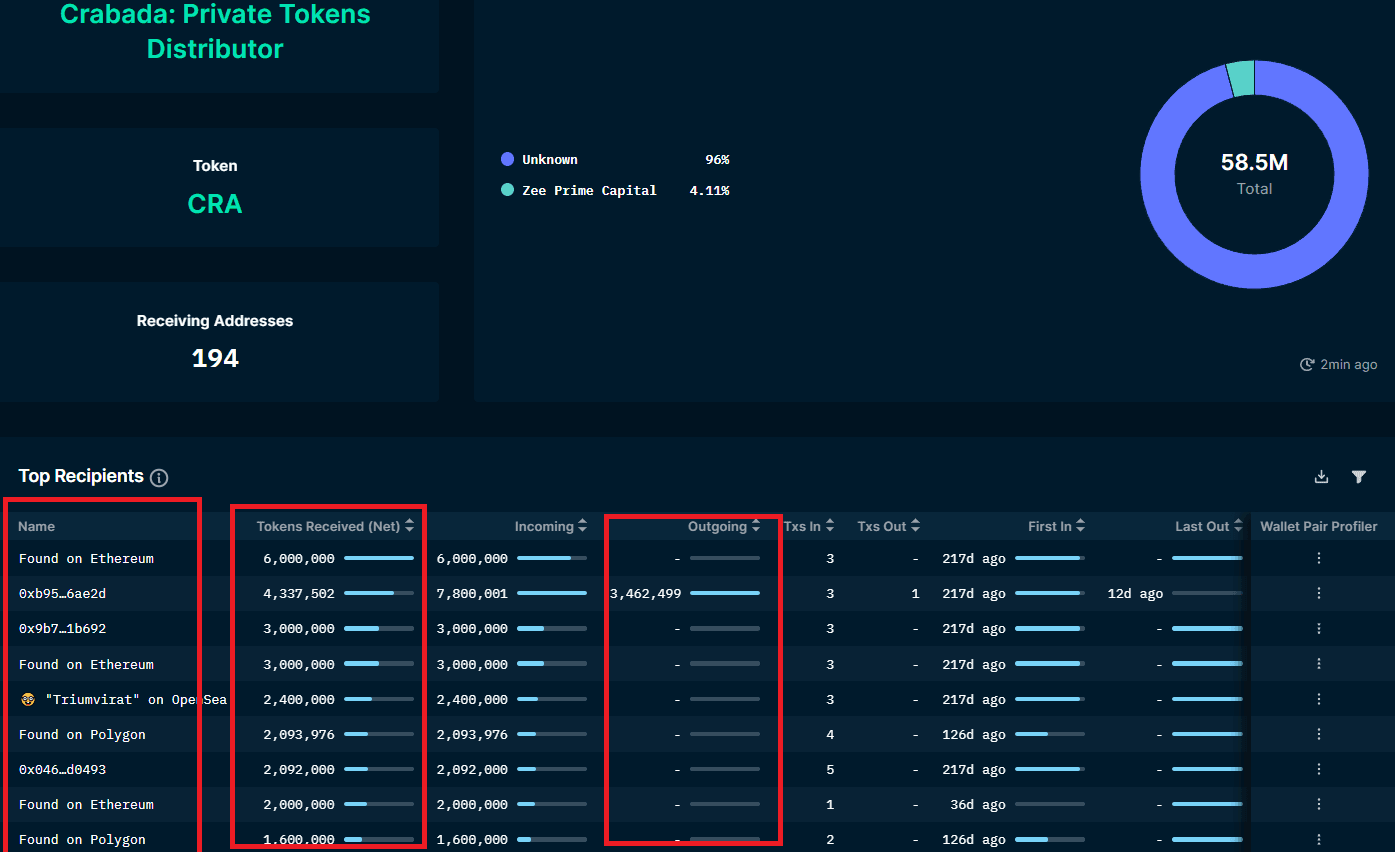Open the Top Recipients filter funnel
This screenshot has width=1395, height=852.
coord(1358,477)
